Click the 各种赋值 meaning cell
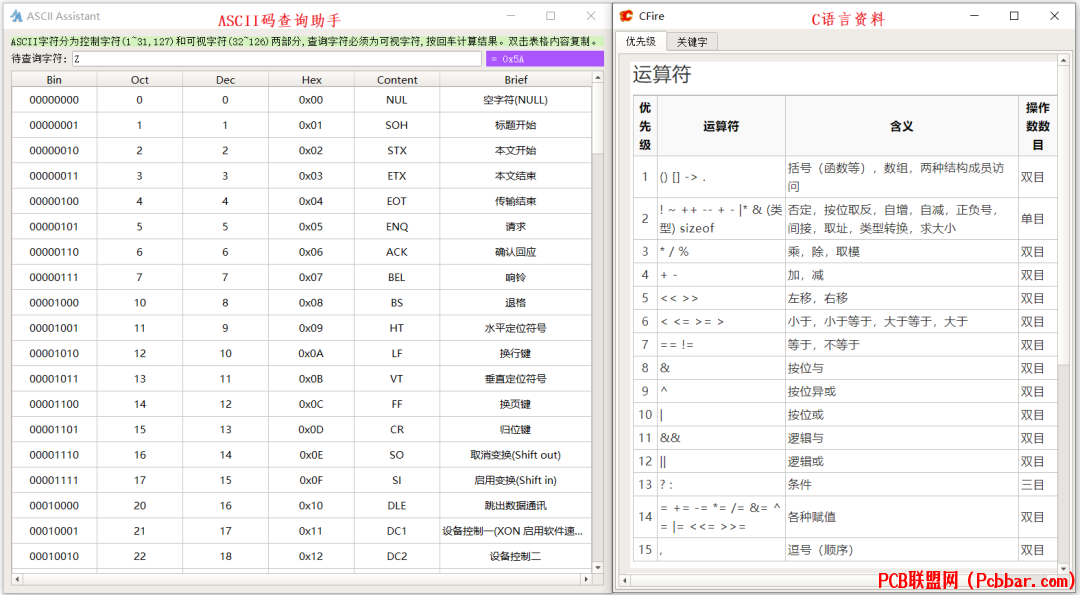The image size is (1080, 595). 902,517
